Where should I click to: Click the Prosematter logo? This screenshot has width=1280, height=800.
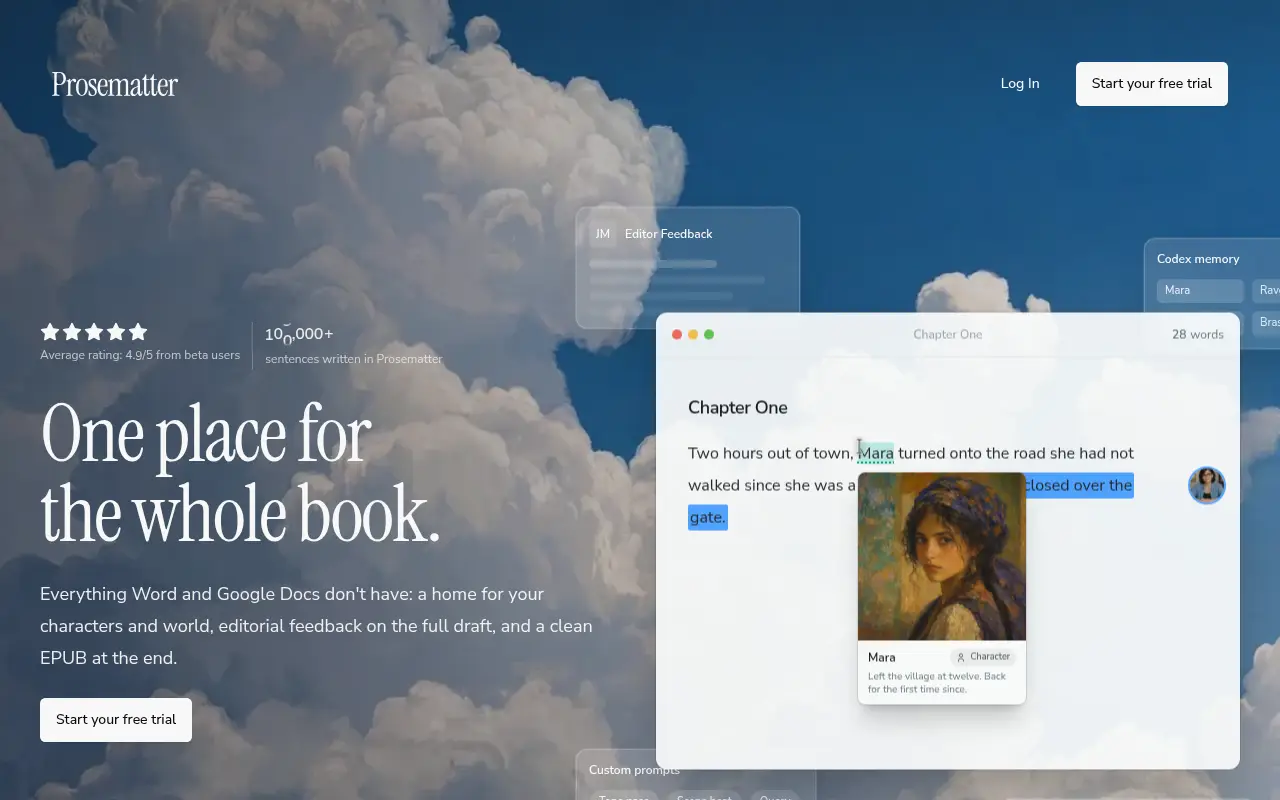pos(115,85)
